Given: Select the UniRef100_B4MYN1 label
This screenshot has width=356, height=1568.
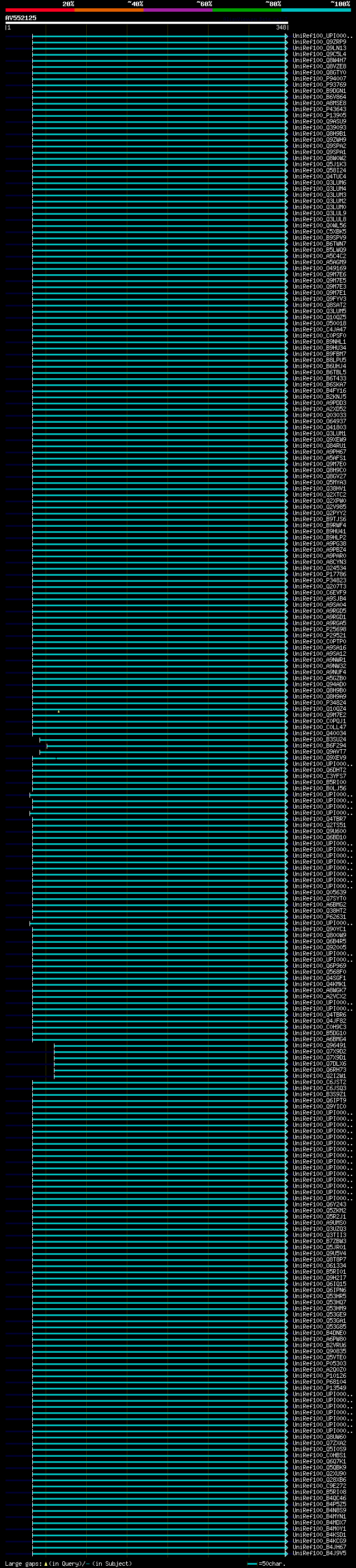Looking at the screenshot, I should click(x=319, y=1516).
